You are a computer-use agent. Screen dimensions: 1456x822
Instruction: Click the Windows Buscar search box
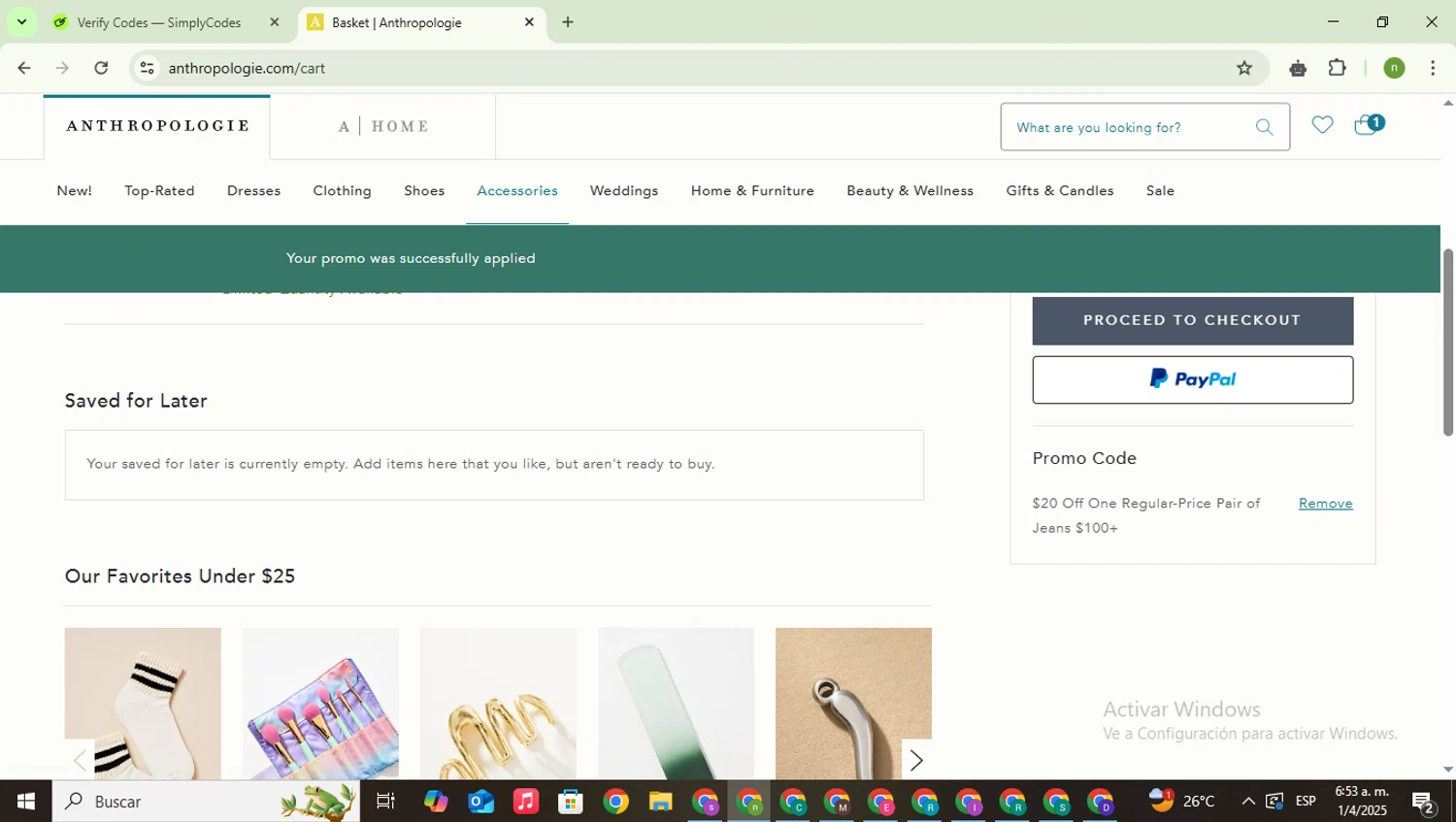[x=206, y=802]
